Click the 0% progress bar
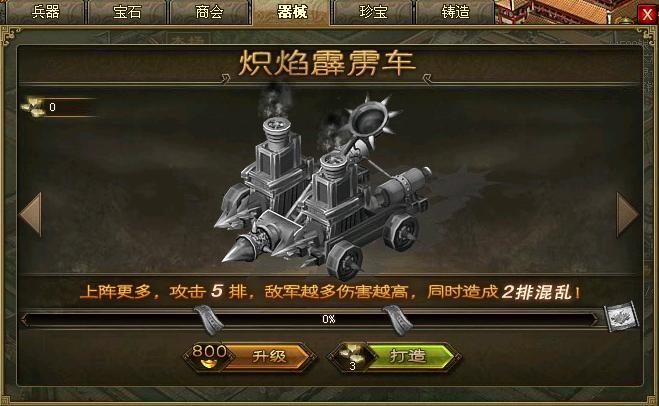The image size is (659, 406). pyautogui.click(x=311, y=319)
